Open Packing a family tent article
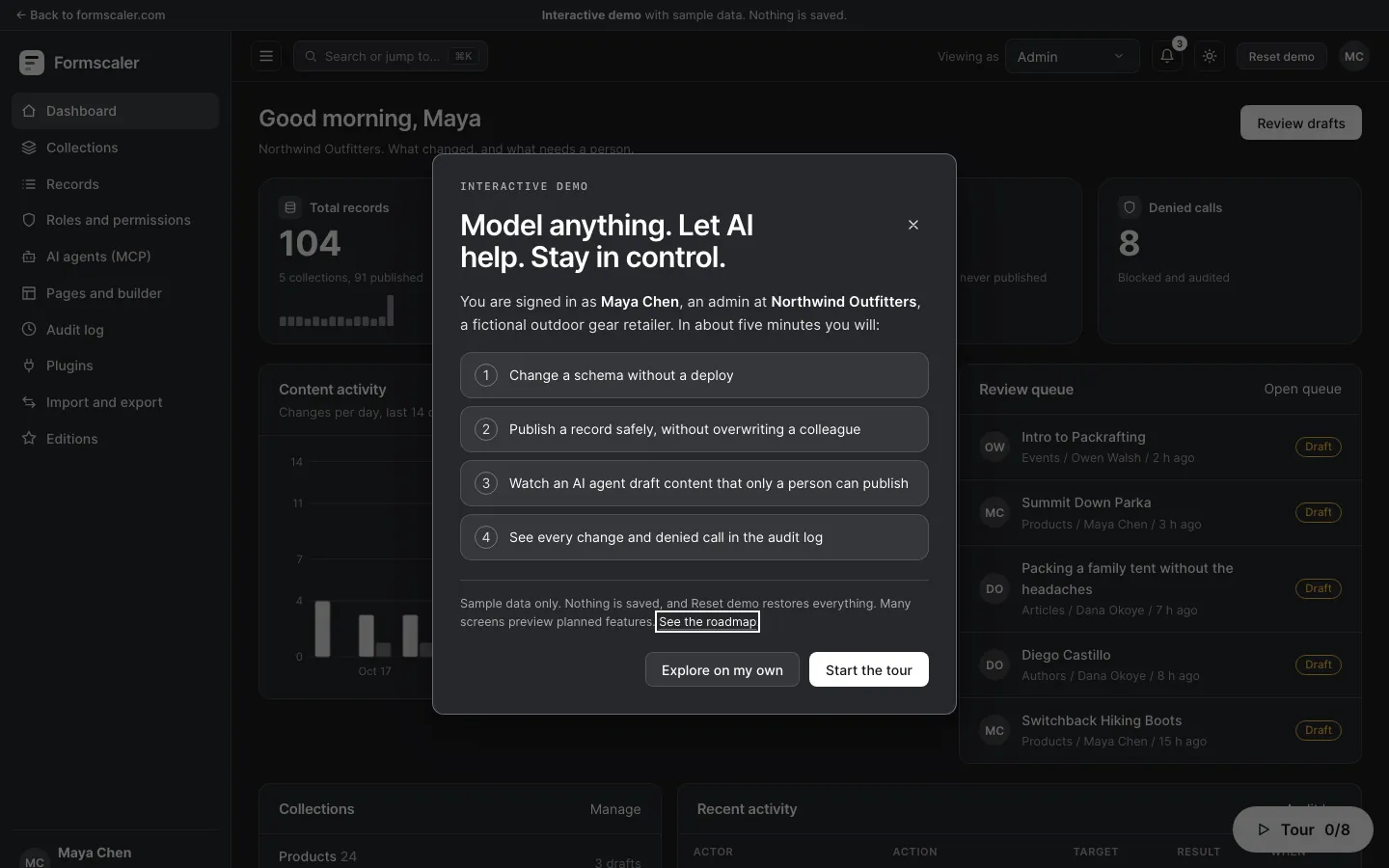This screenshot has height=868, width=1389. (1160, 588)
